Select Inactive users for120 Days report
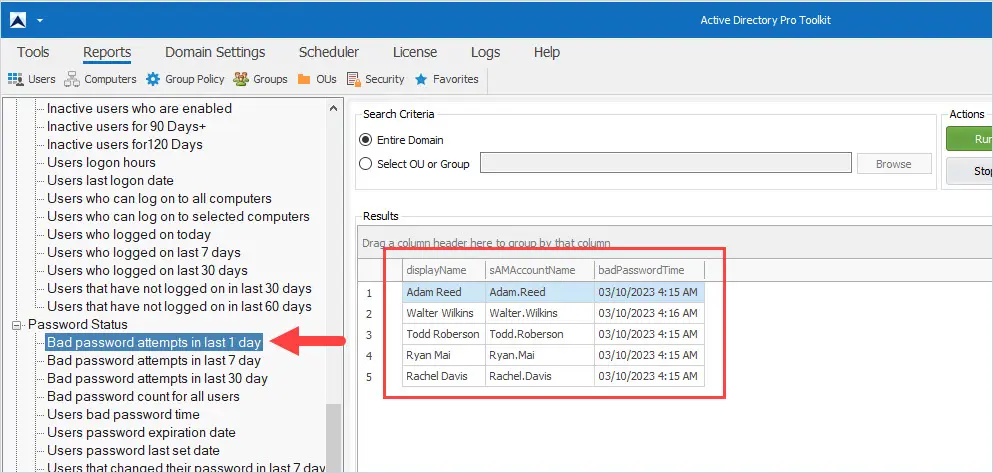 (x=125, y=144)
